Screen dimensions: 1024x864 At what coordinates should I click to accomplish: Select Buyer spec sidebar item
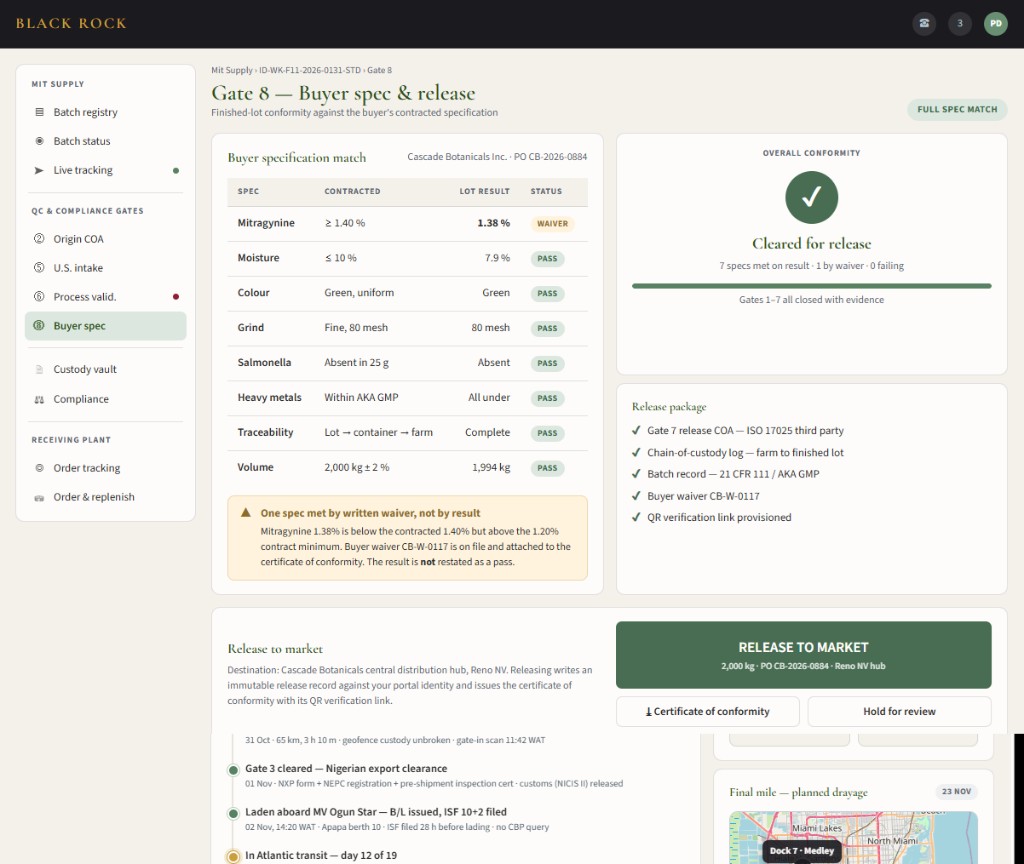pyautogui.click(x=106, y=326)
